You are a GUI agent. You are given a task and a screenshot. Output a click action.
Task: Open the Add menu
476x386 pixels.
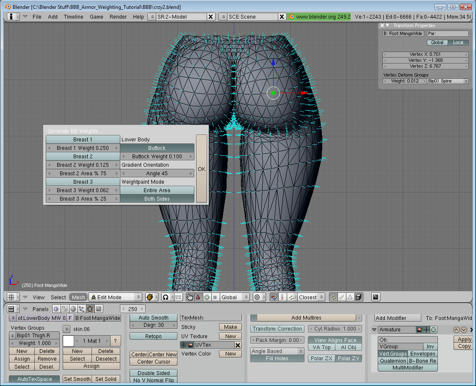click(x=52, y=16)
